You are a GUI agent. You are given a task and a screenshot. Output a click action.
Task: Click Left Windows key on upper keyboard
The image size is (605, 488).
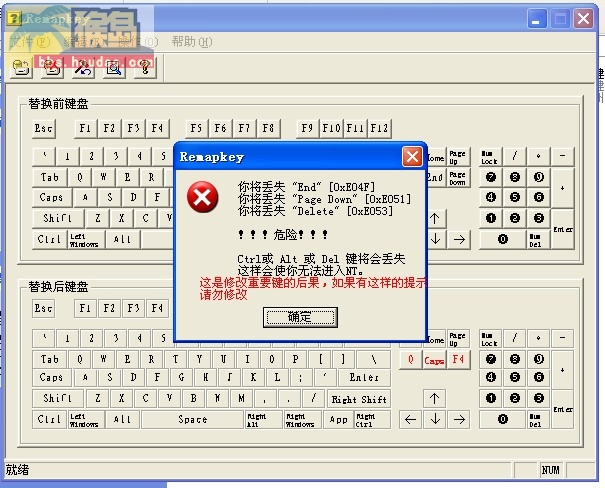click(86, 239)
